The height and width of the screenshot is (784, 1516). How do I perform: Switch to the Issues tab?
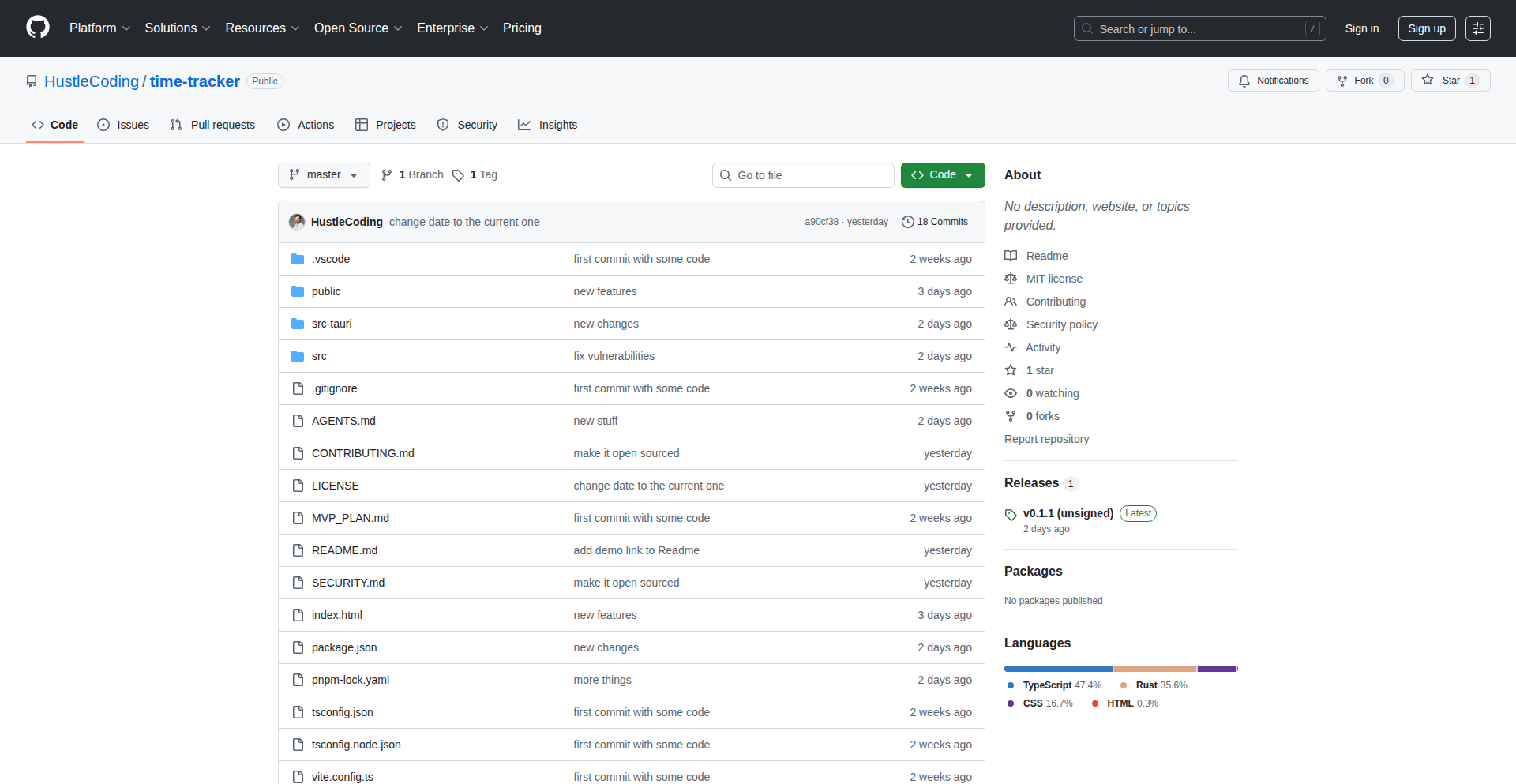tap(123, 125)
